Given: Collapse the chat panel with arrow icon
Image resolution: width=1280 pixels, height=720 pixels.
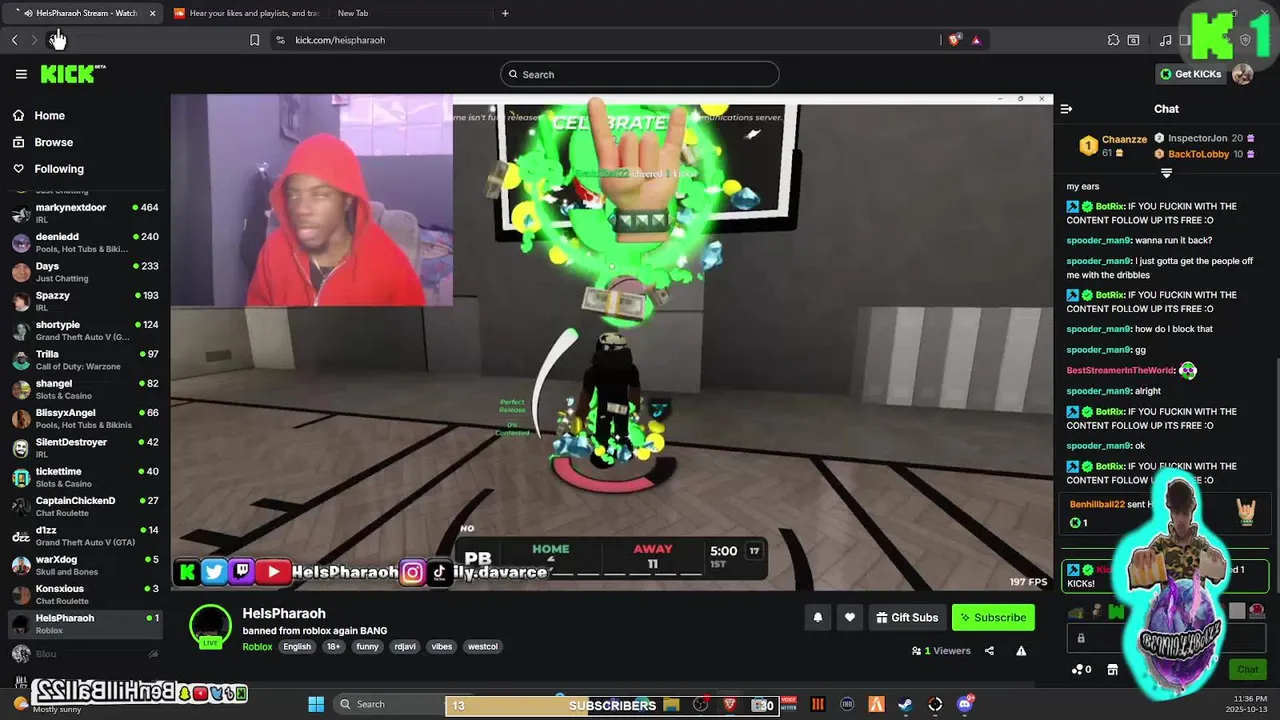Looking at the screenshot, I should [1066, 109].
